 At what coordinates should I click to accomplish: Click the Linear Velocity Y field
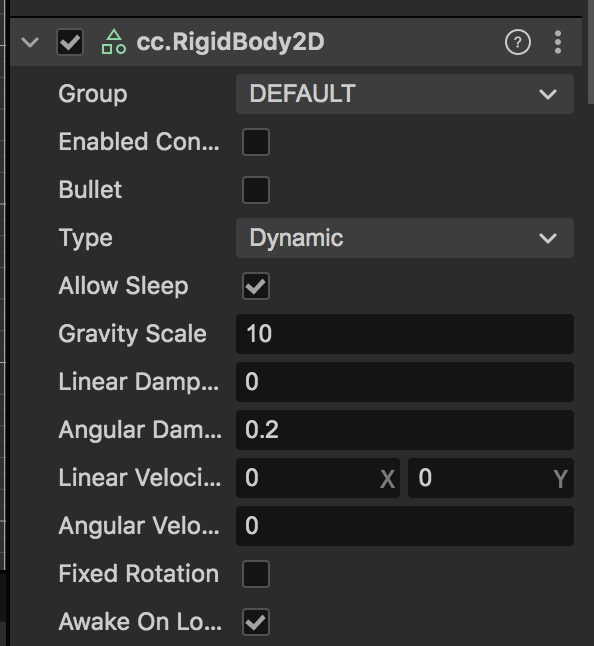click(x=491, y=478)
